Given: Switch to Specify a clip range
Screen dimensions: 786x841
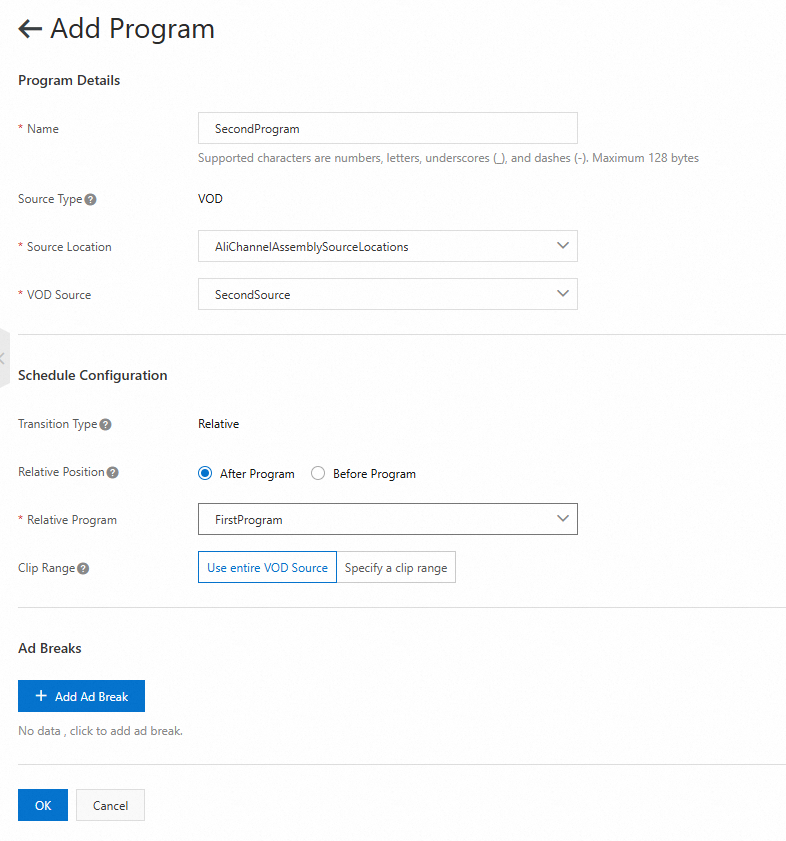Looking at the screenshot, I should click(x=396, y=567).
